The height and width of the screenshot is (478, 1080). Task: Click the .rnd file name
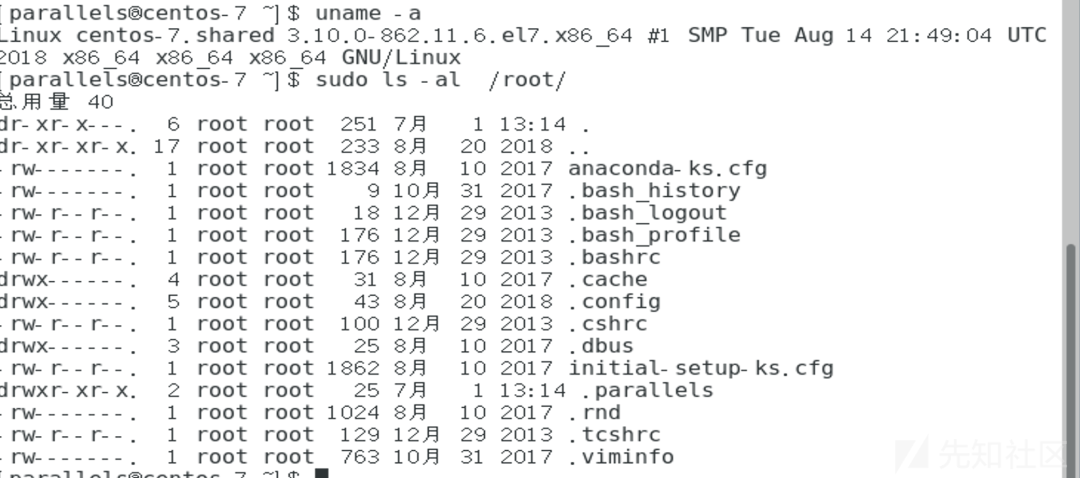tap(594, 412)
